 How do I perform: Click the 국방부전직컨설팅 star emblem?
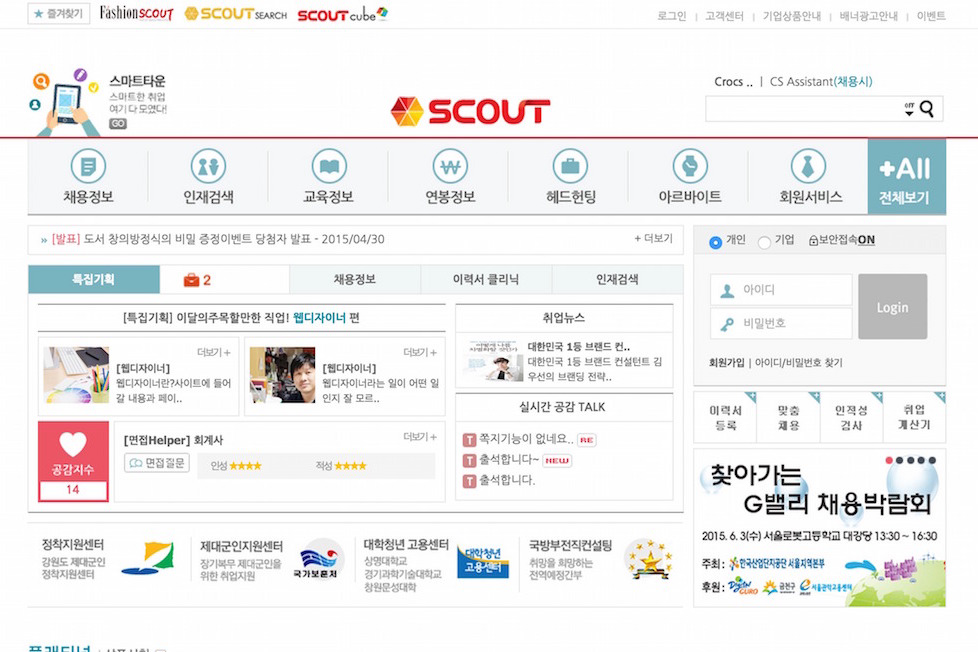coord(649,559)
